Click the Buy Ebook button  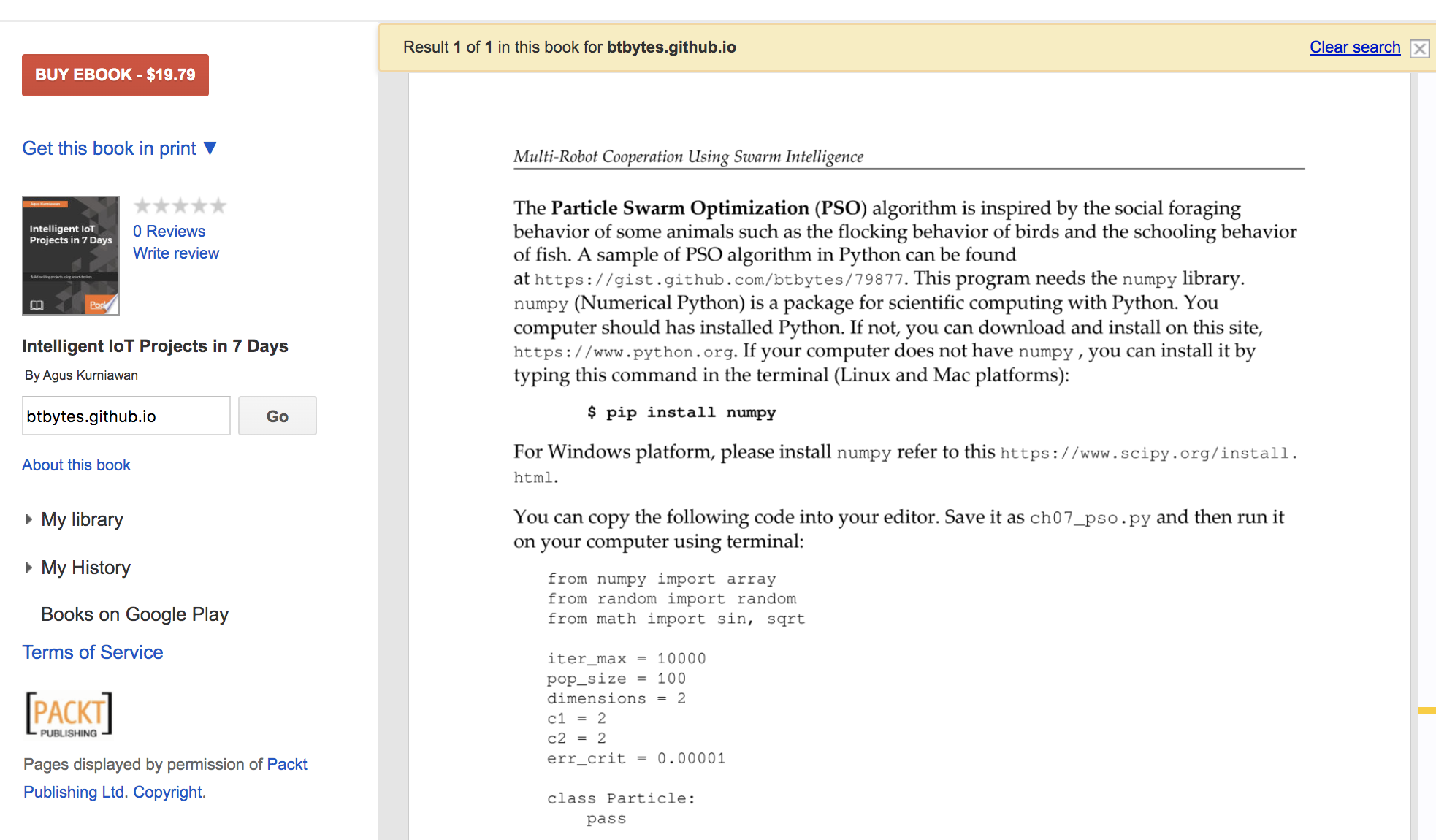115,75
